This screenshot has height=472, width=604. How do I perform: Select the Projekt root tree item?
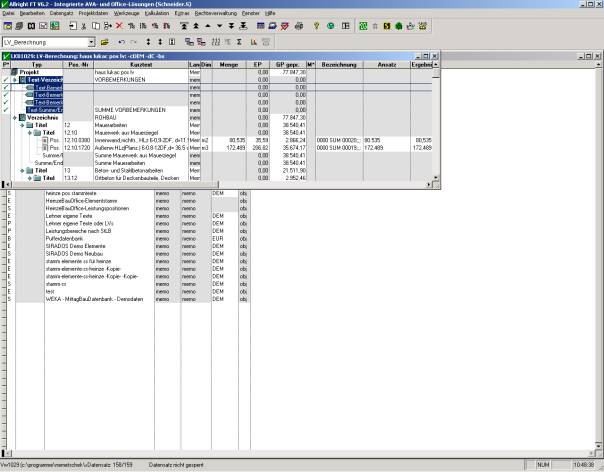point(29,72)
